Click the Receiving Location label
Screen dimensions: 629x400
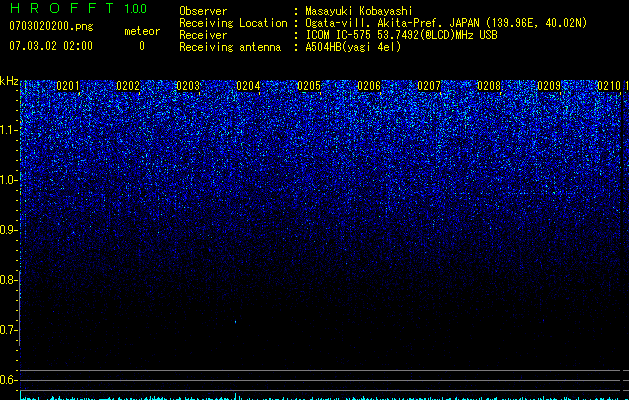tap(233, 23)
